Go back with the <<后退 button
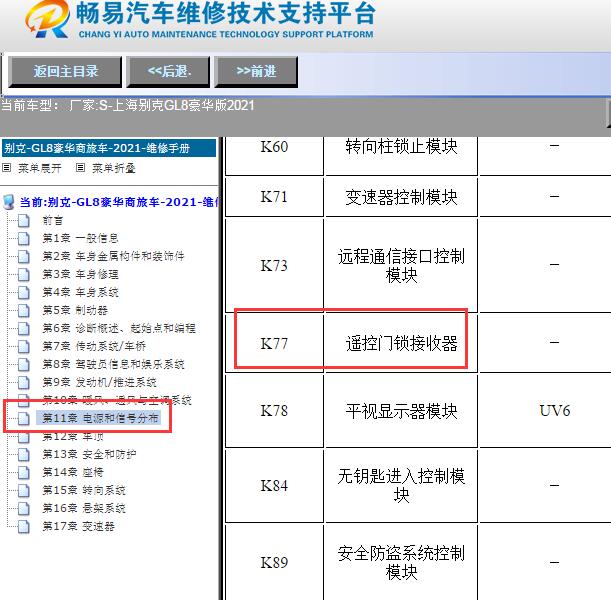Viewport: 611px width, 600px height. pos(168,72)
